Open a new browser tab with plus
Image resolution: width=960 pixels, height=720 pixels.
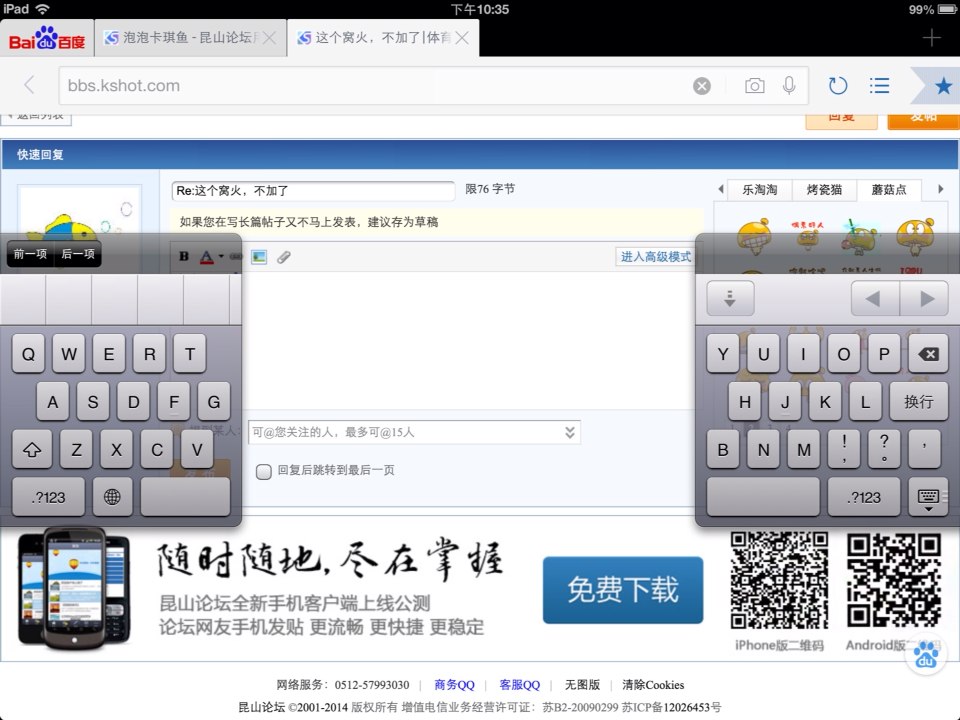[x=931, y=38]
